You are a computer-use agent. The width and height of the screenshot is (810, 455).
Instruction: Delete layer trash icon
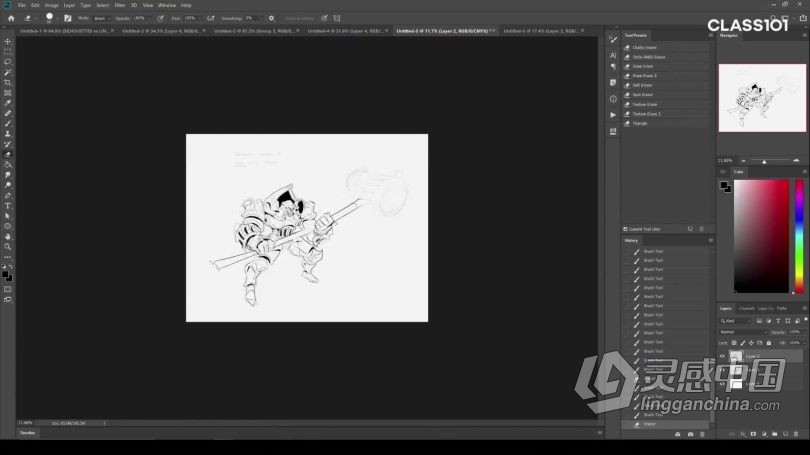[x=796, y=434]
